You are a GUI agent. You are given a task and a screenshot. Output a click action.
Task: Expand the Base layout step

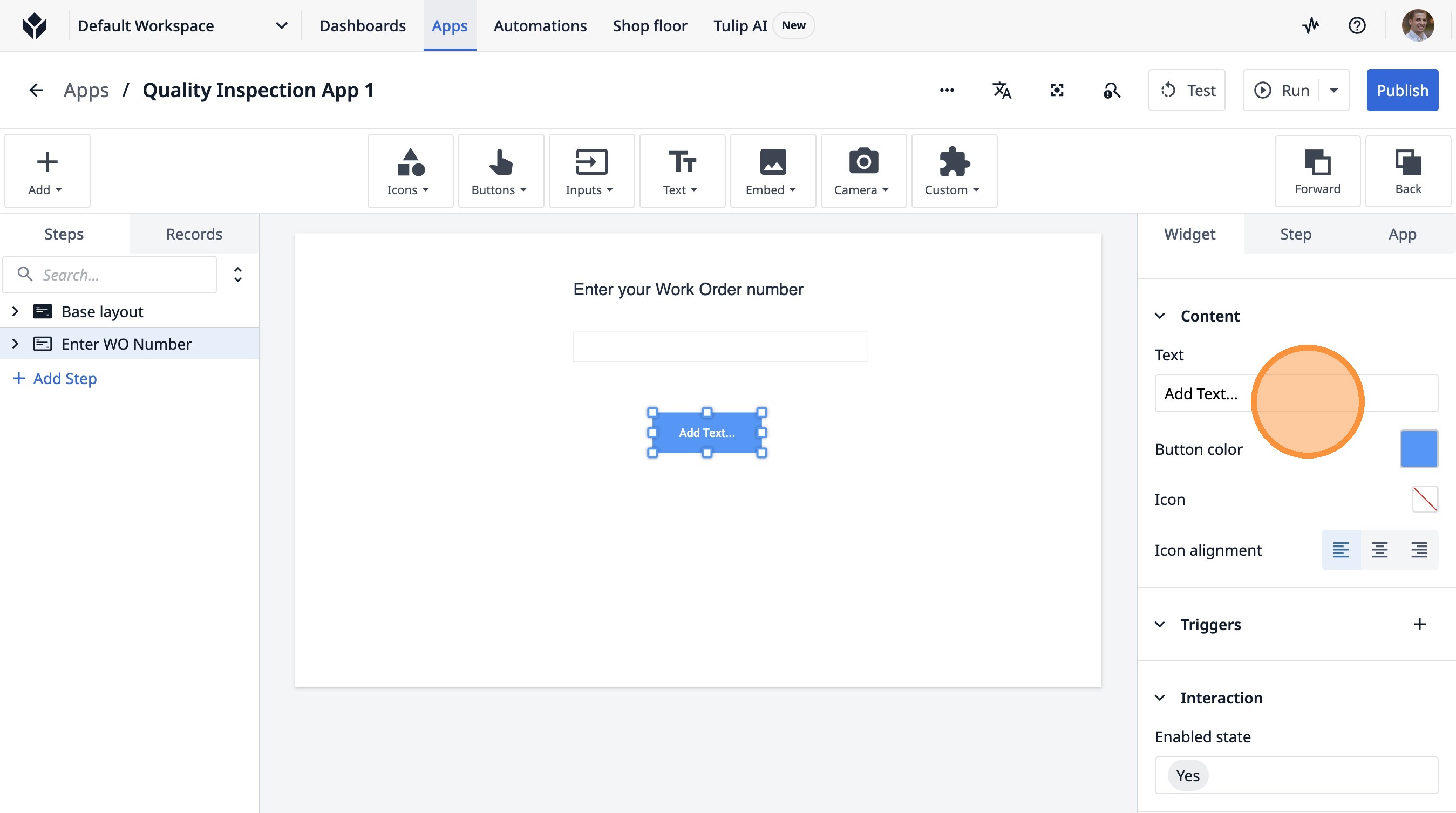pyautogui.click(x=15, y=311)
